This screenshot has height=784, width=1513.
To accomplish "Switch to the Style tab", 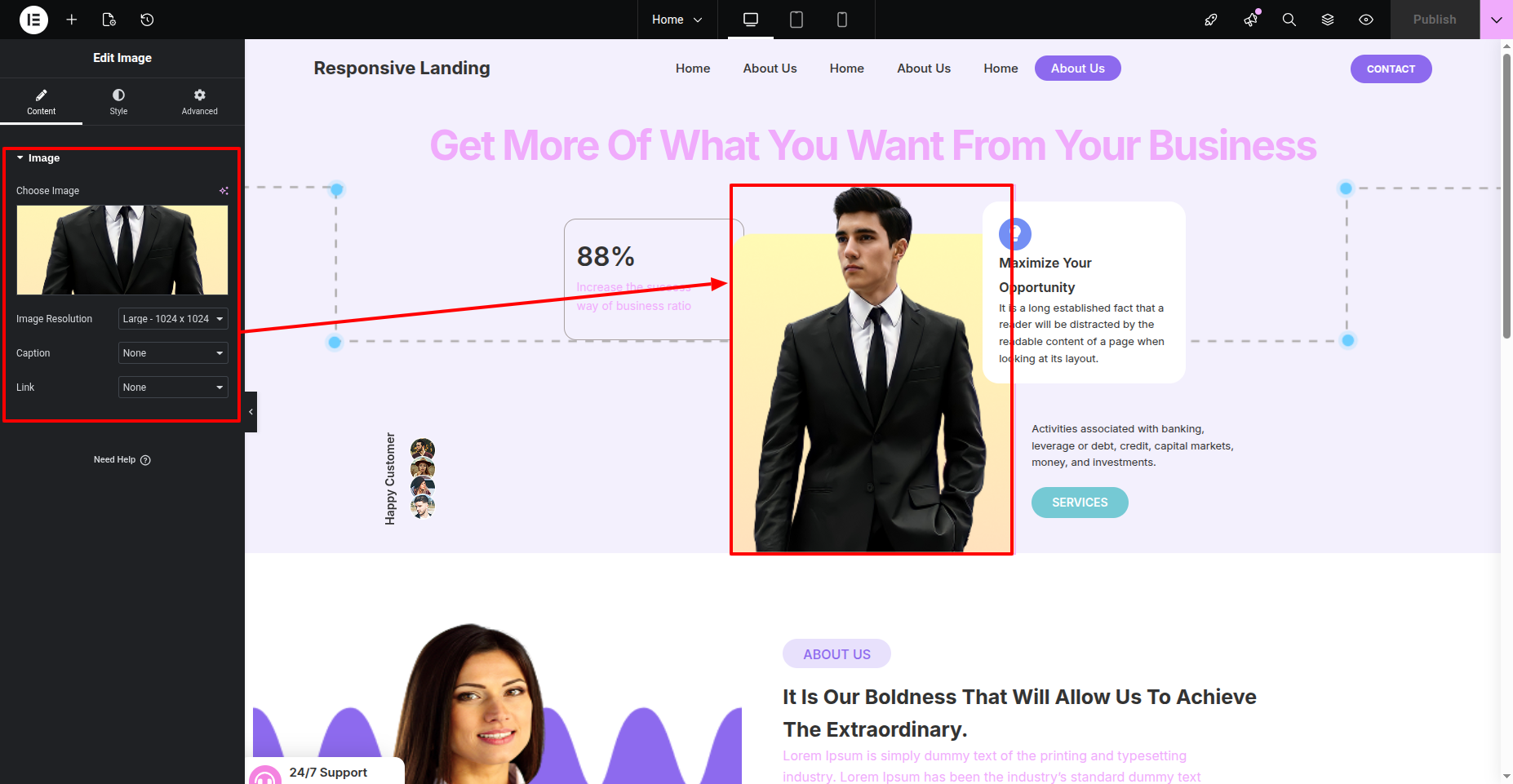I will click(x=118, y=101).
